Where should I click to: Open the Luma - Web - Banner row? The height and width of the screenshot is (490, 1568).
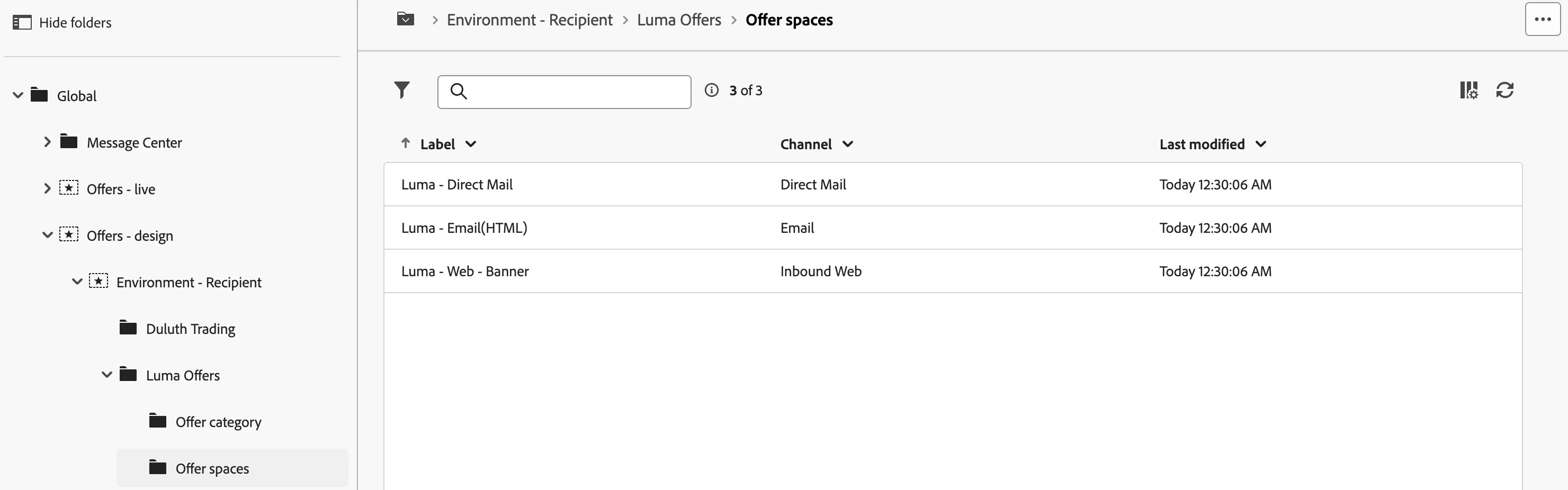953,271
